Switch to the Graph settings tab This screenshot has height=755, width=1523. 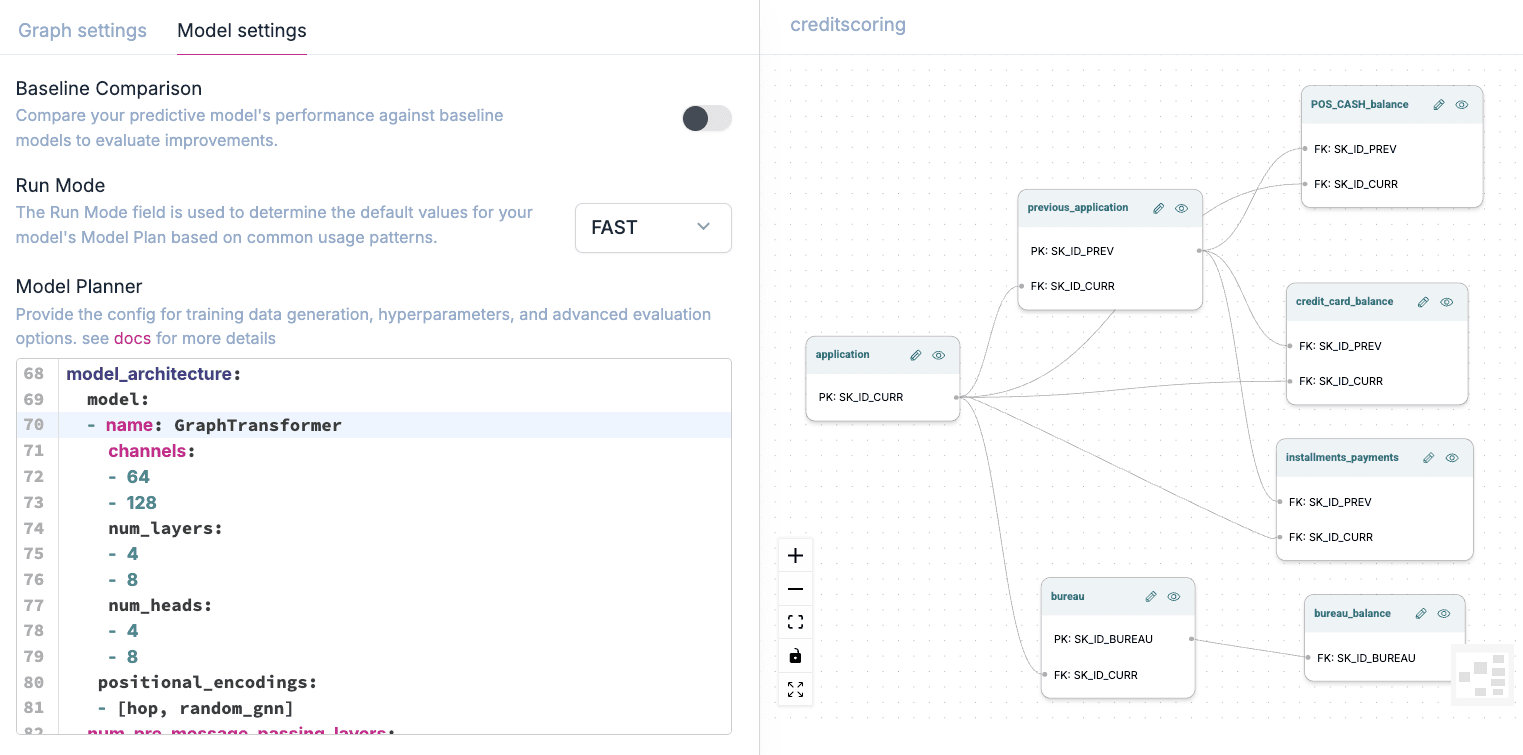(82, 30)
